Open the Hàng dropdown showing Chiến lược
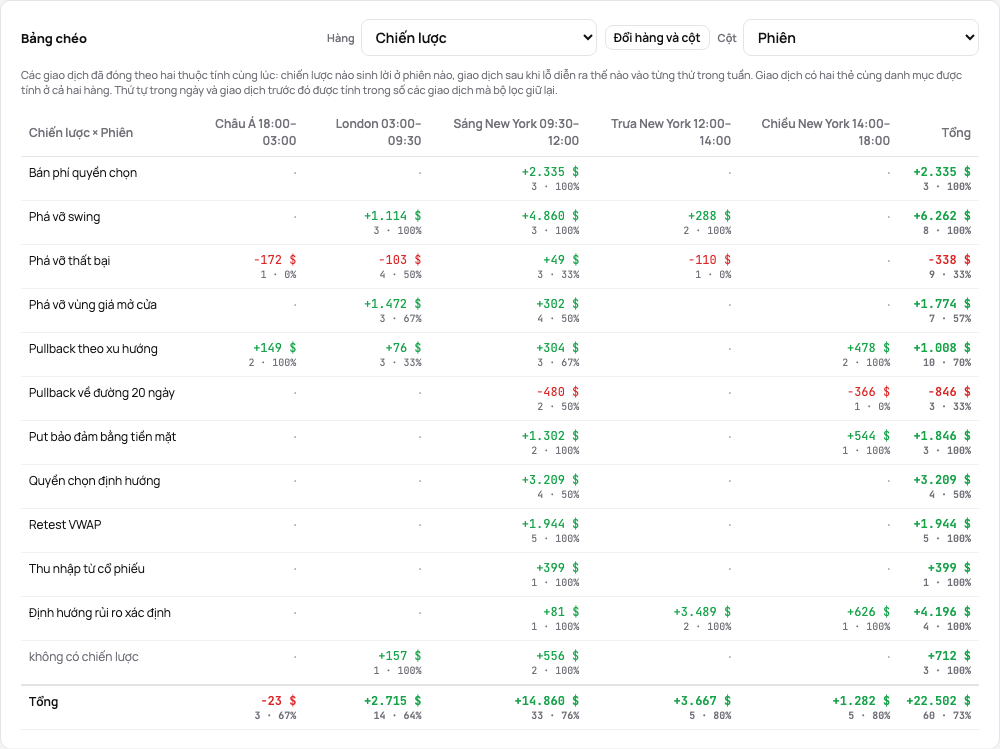The height and width of the screenshot is (749, 1000). (x=478, y=38)
